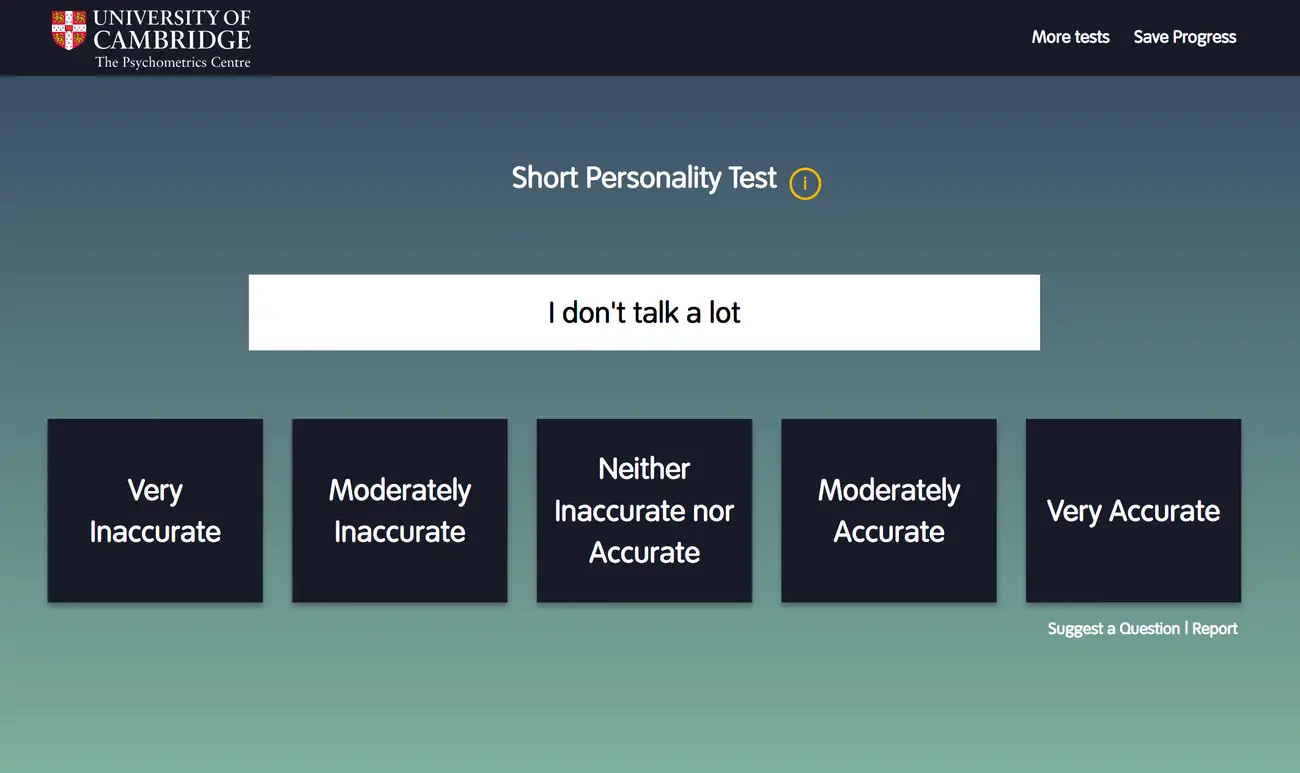Click the Short Personality Test heading
This screenshot has height=773, width=1300.
(x=644, y=178)
